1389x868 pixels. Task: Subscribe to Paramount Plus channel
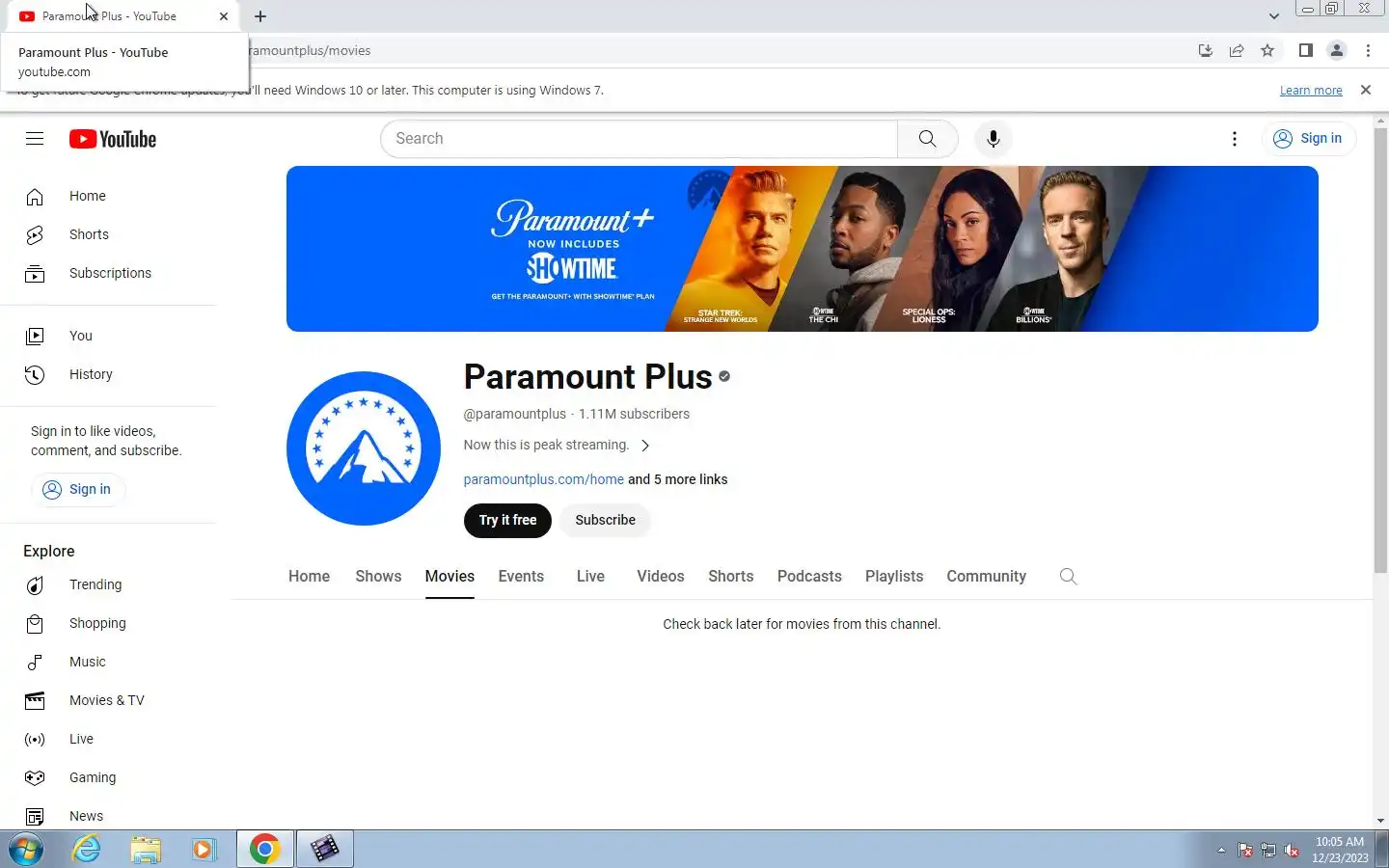click(605, 520)
